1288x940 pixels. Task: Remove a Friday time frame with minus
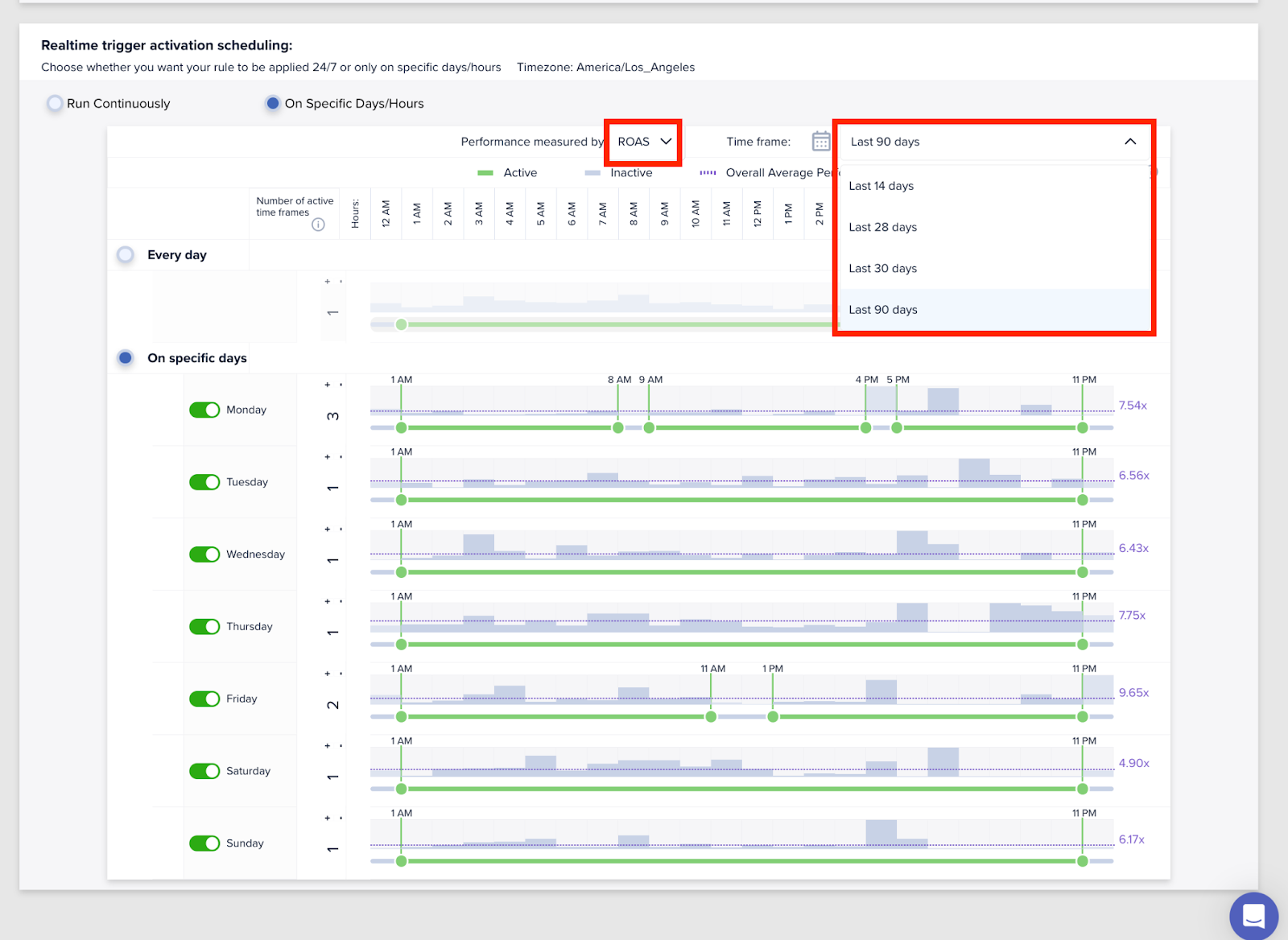pos(341,674)
